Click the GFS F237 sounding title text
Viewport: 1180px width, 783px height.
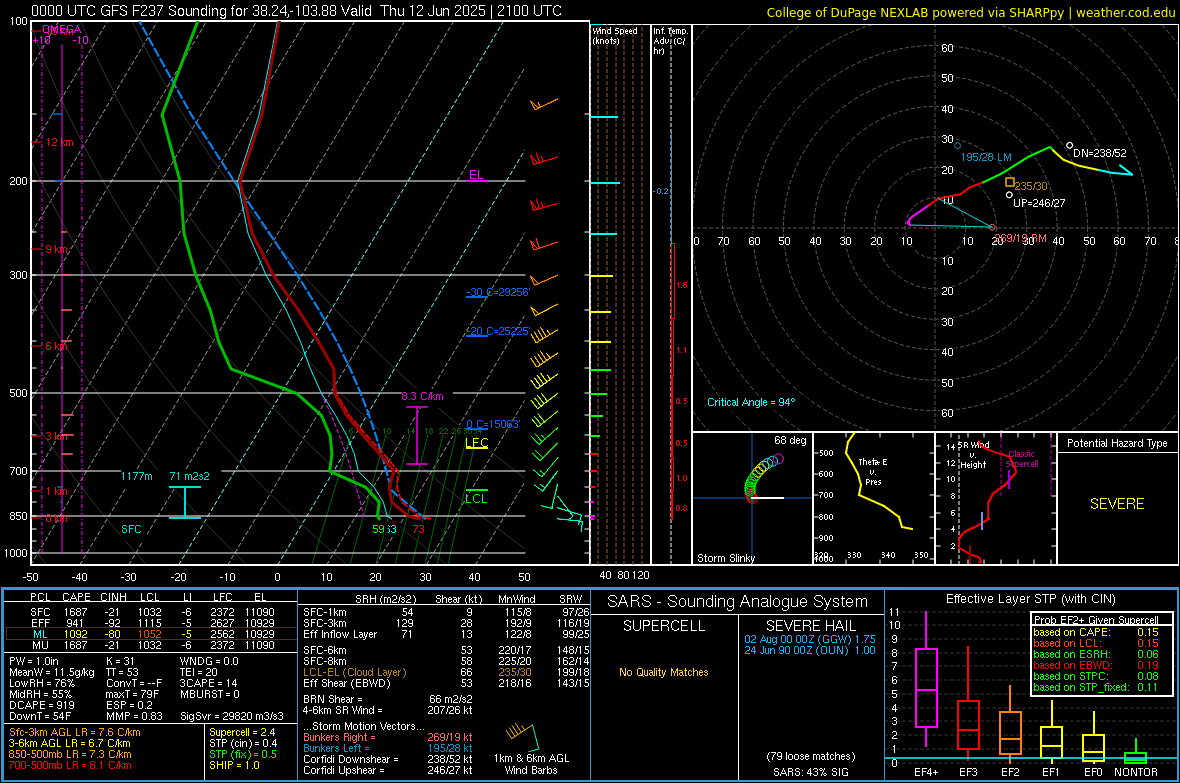tap(296, 11)
